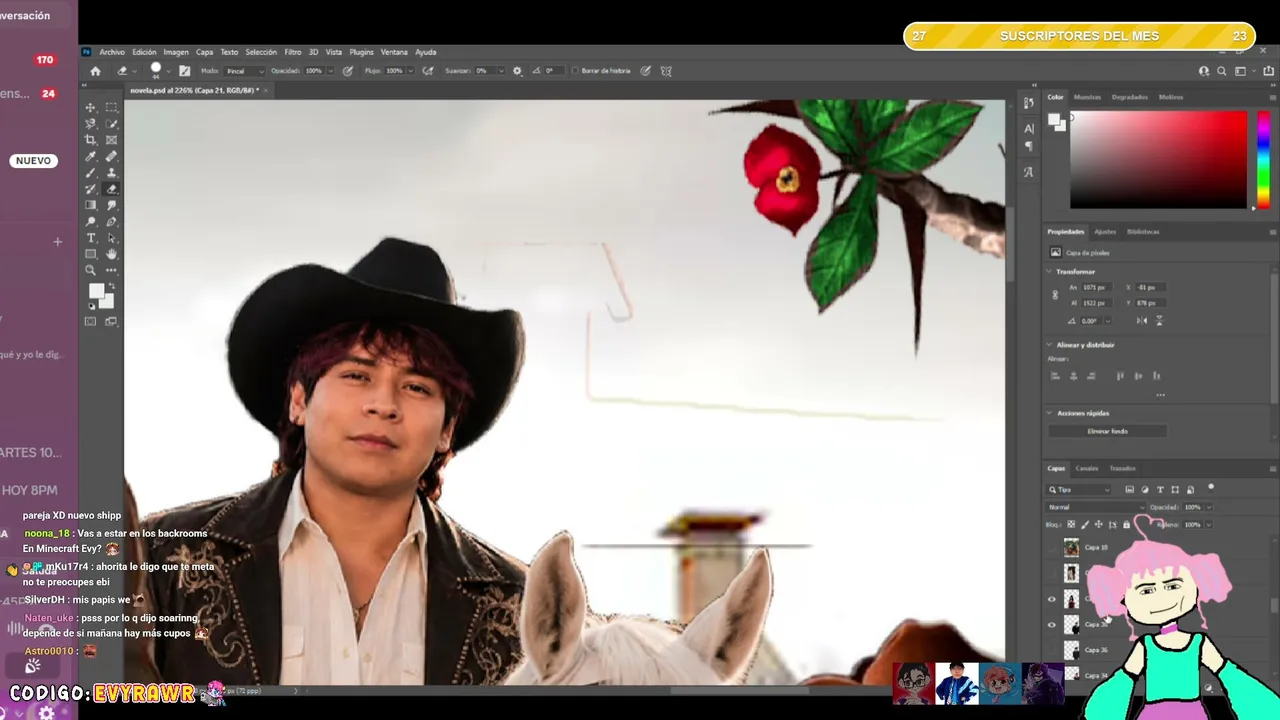Select the Zoom tool
This screenshot has width=1280, height=720.
91,270
